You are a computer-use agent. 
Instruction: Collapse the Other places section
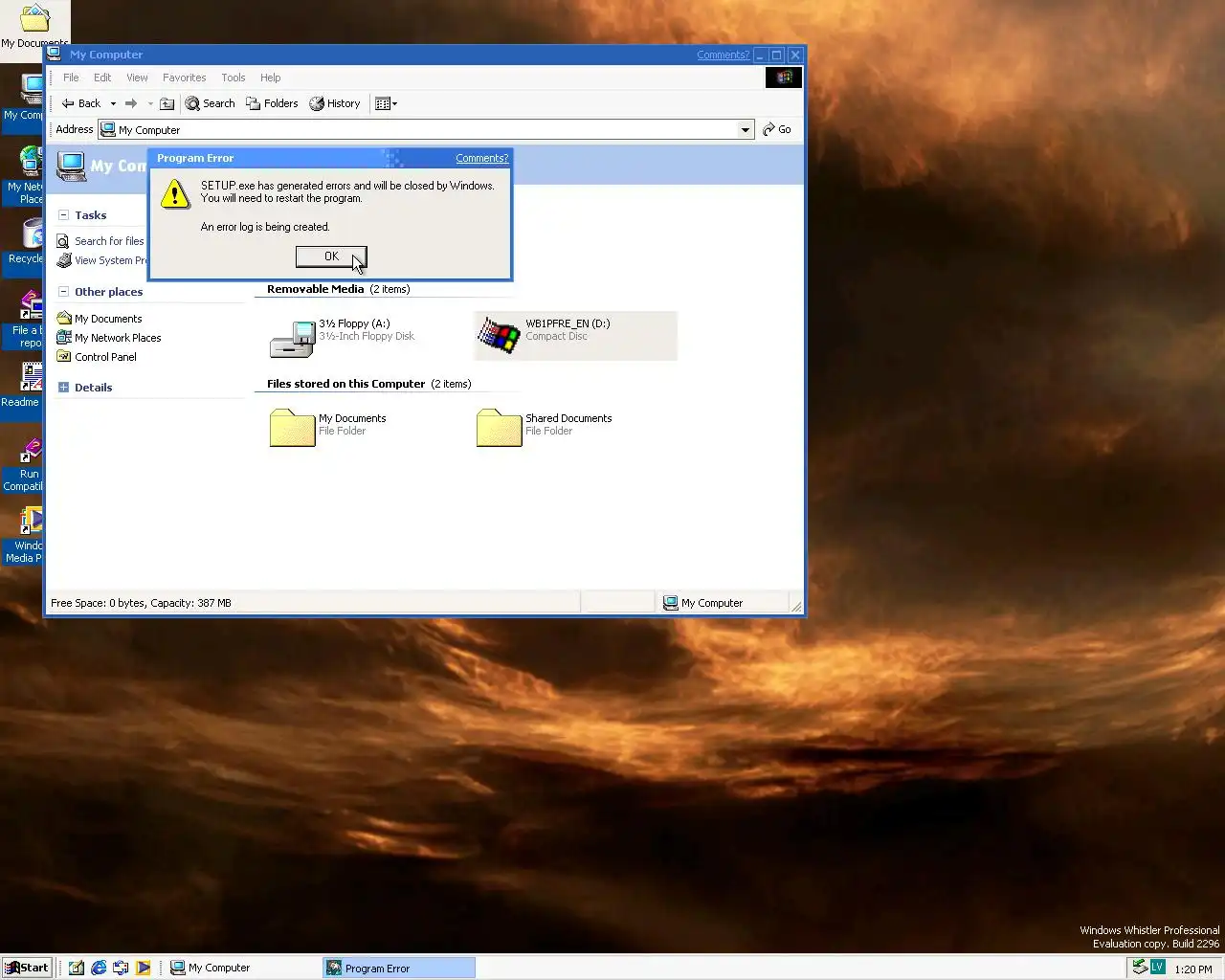click(x=64, y=292)
